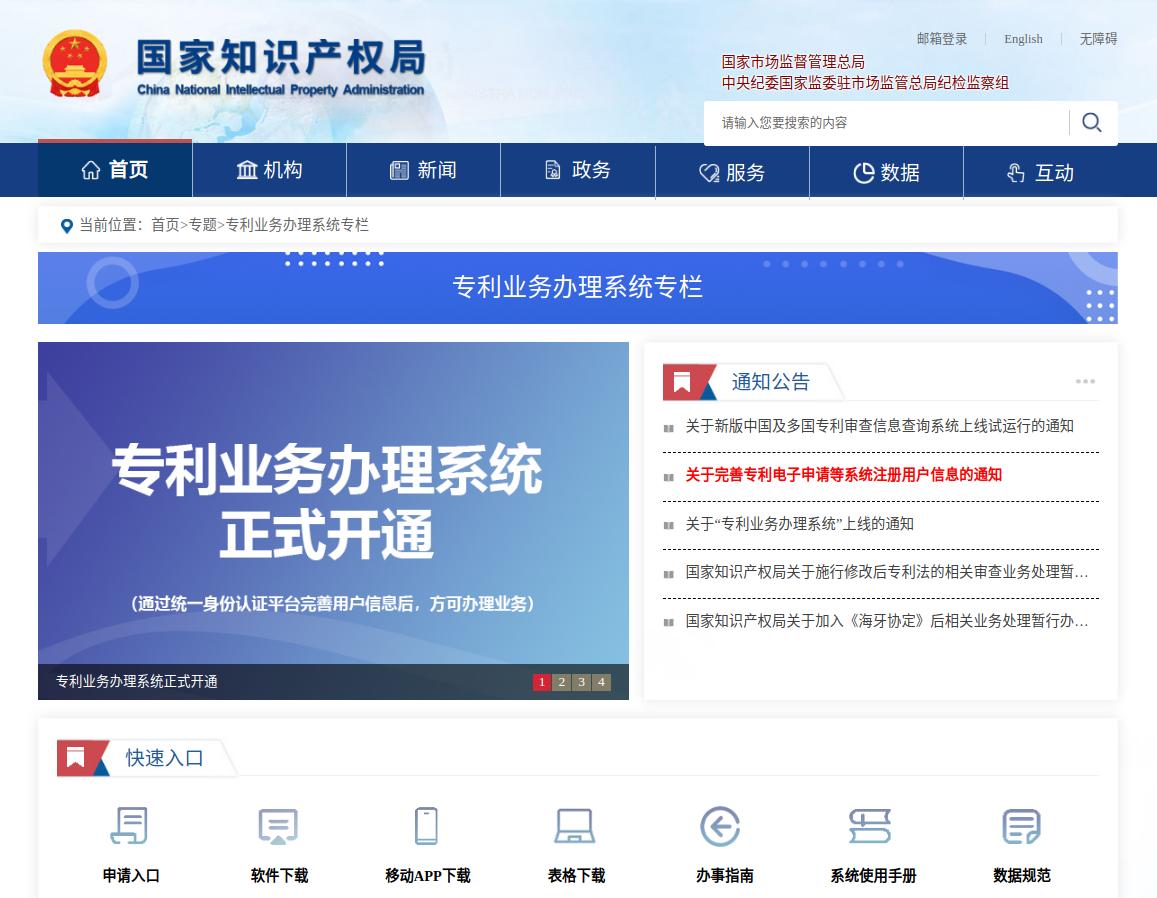Select carousel slide 1
The image size is (1157, 898).
click(542, 682)
